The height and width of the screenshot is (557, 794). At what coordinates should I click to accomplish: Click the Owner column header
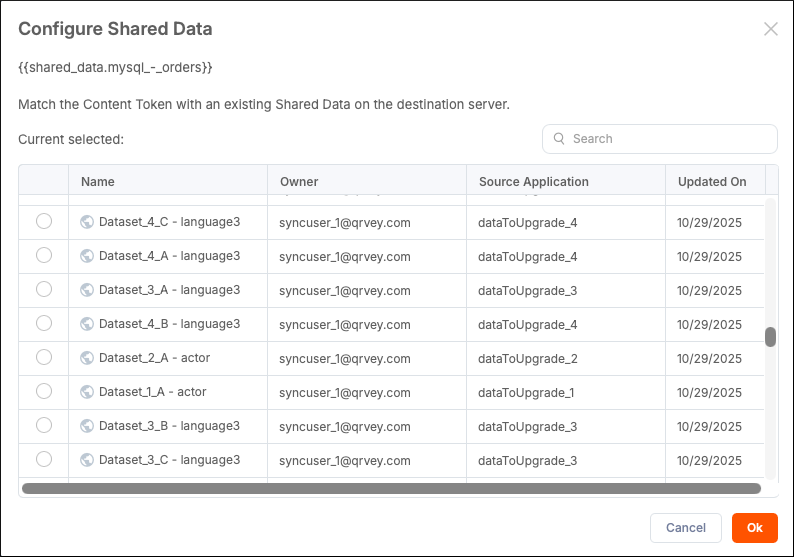point(367,181)
